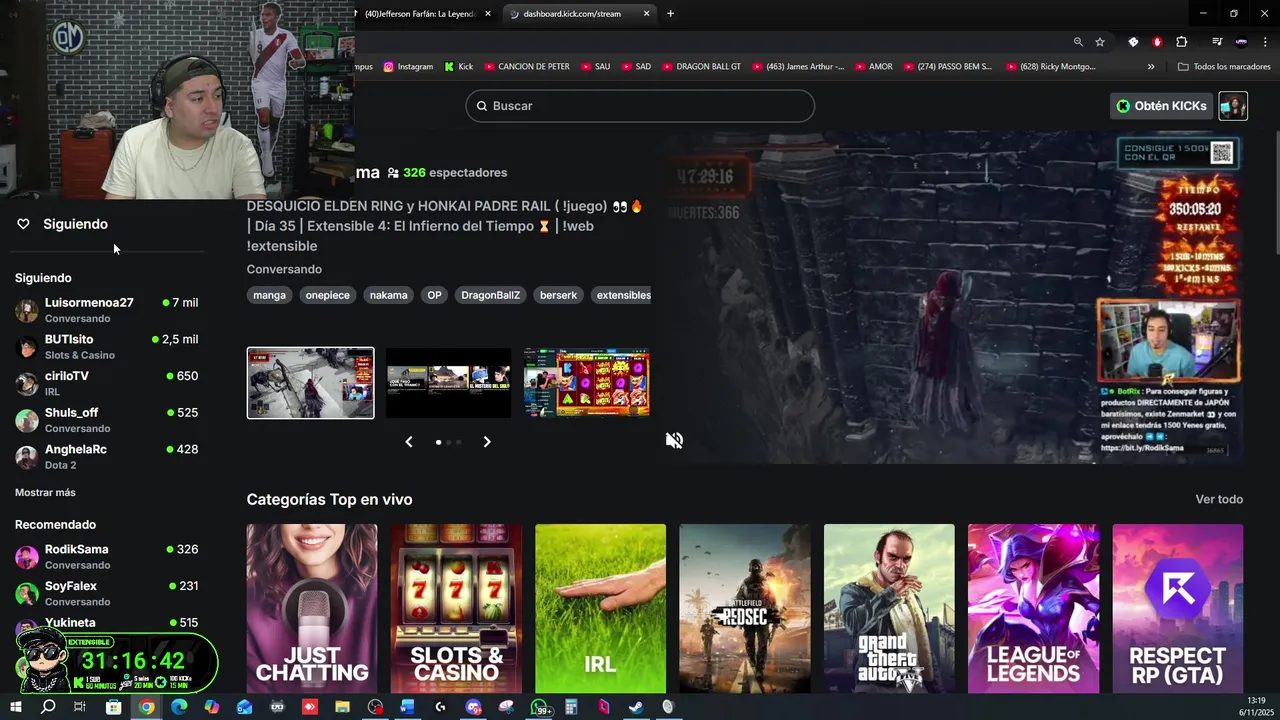Open a new browser tab
The width and height of the screenshot is (1280, 720).
pyautogui.click(x=670, y=13)
